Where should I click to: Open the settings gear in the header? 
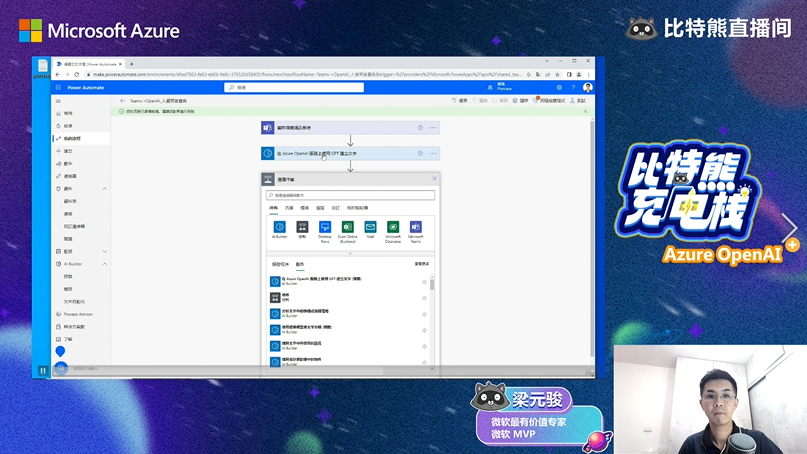coord(559,88)
